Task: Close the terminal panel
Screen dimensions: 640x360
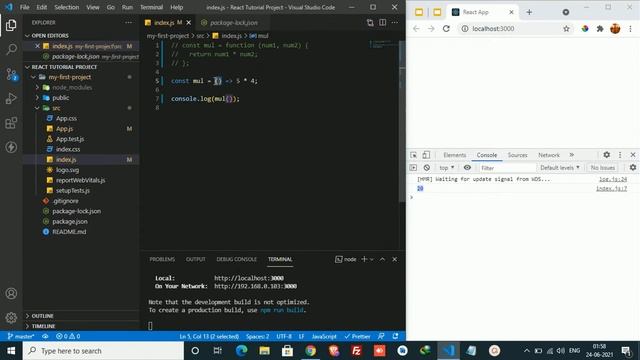Action: pos(395,259)
